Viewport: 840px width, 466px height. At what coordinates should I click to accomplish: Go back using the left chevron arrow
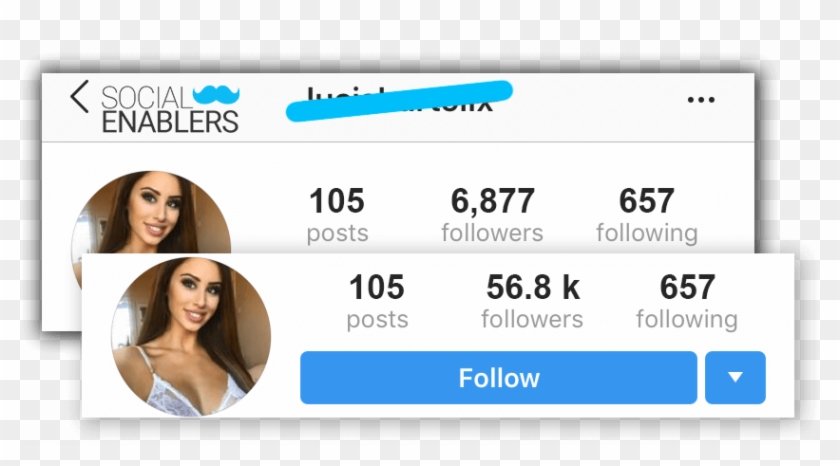point(79,97)
